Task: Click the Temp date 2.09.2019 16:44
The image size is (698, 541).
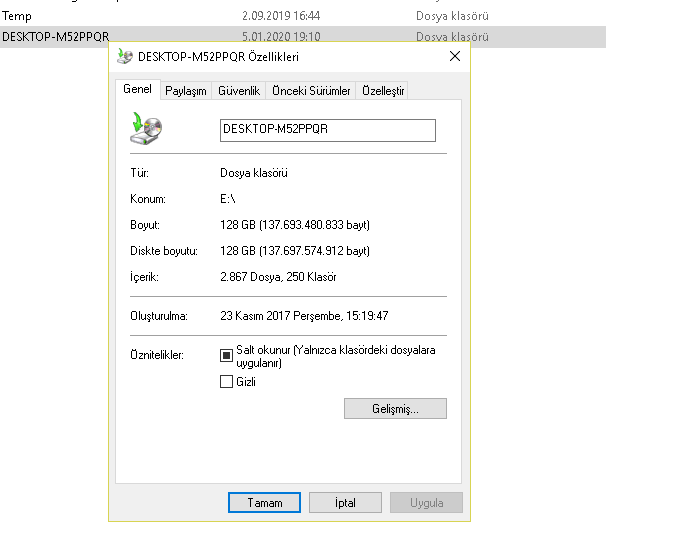Action: [281, 16]
